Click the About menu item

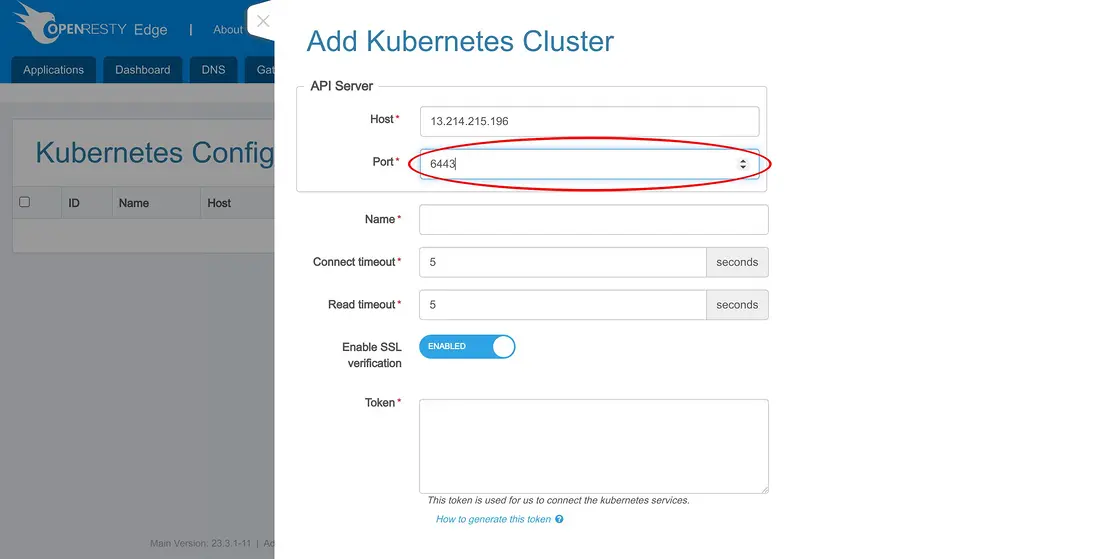[x=228, y=30]
